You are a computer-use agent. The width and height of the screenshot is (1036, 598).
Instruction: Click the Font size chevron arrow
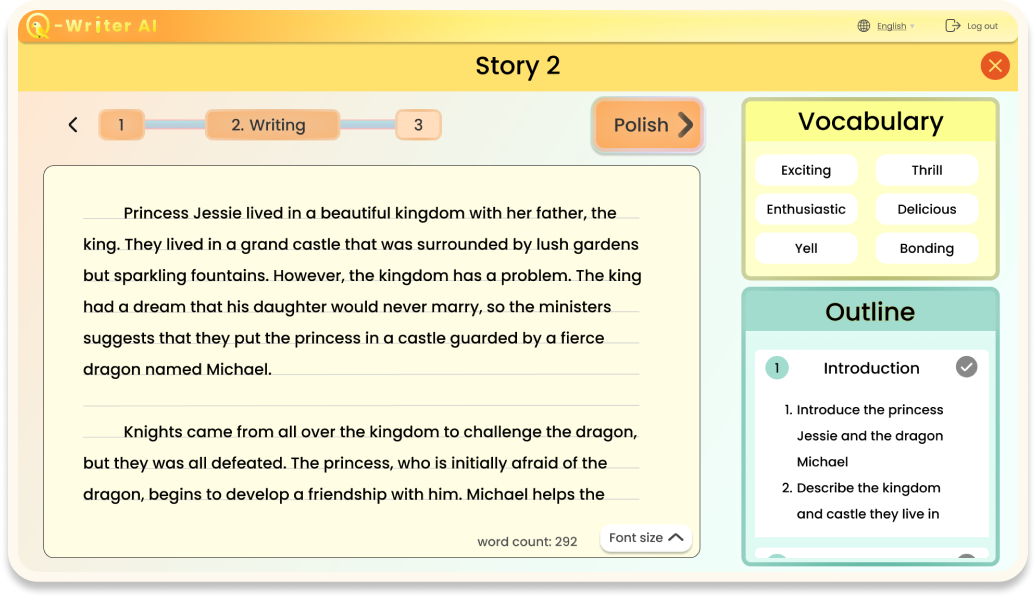675,537
